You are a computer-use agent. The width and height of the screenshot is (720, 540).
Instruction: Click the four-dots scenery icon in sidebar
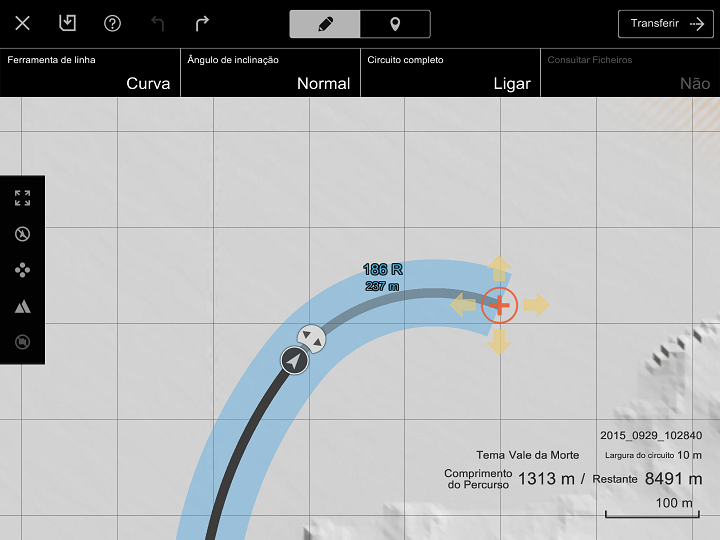pyautogui.click(x=22, y=270)
